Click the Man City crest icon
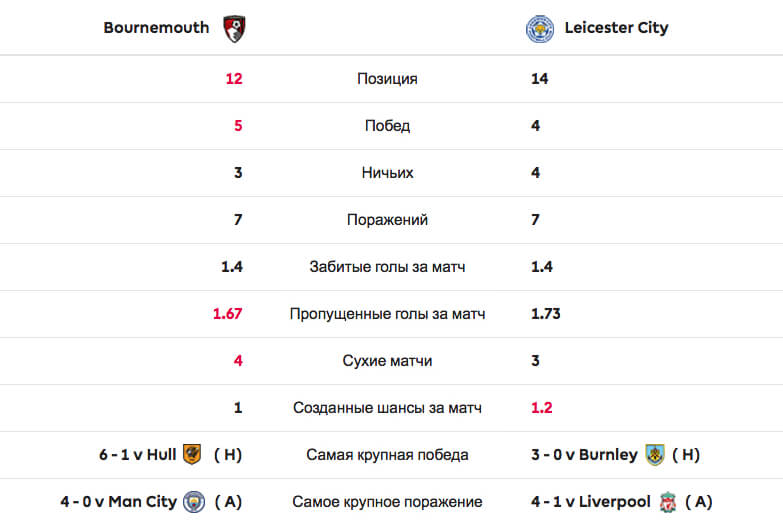783x521 pixels. pos(194,502)
